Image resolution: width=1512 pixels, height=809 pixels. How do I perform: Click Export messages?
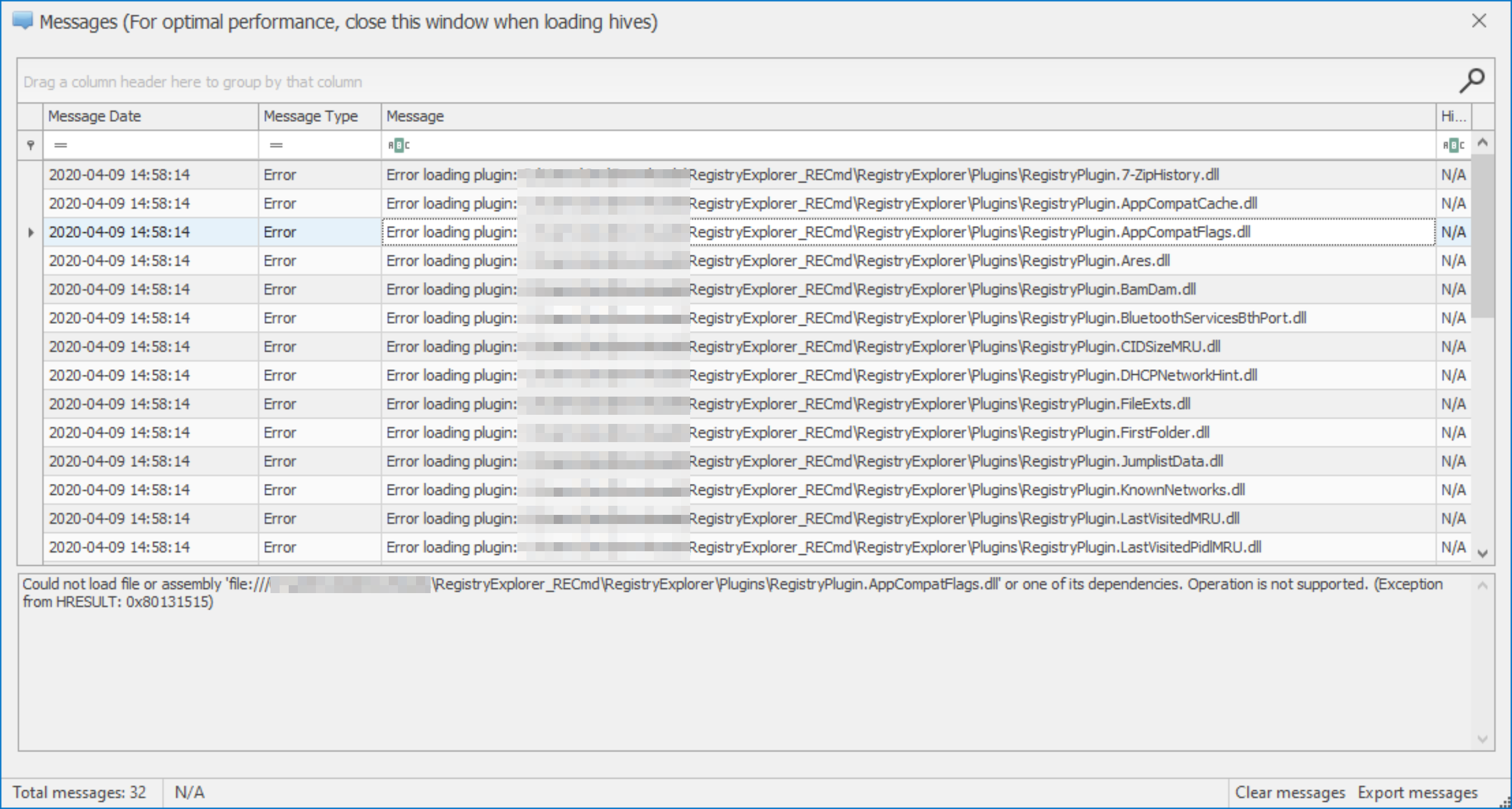1417,792
